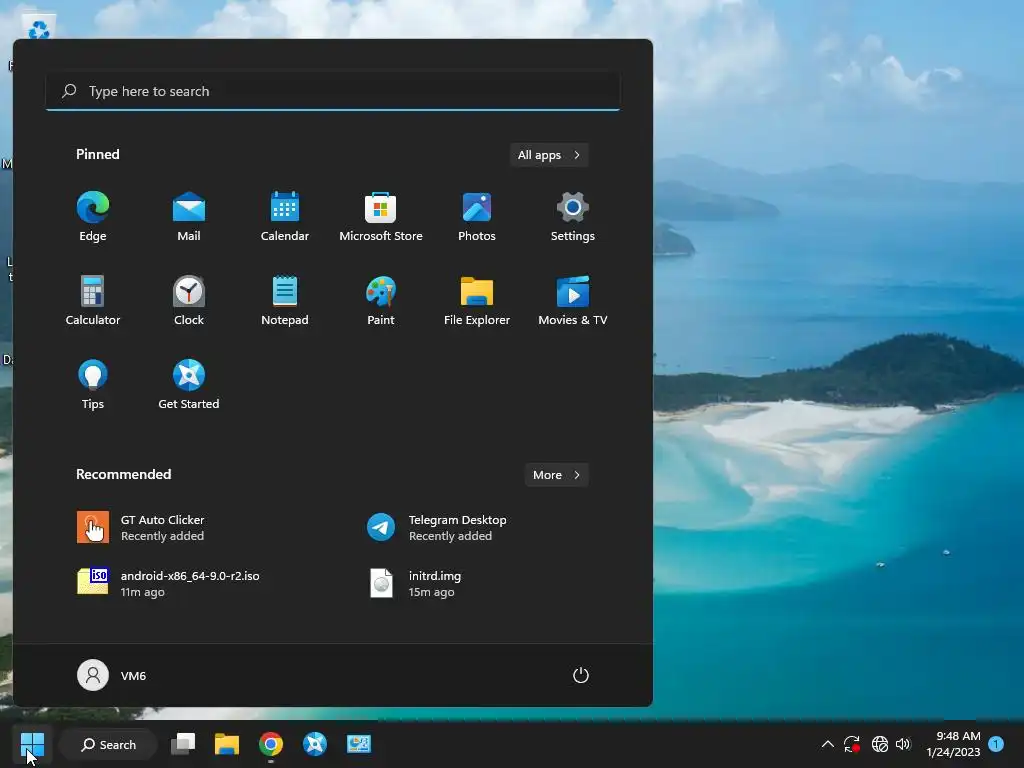1024x768 pixels.
Task: Open the Tips app
Action: click(93, 385)
